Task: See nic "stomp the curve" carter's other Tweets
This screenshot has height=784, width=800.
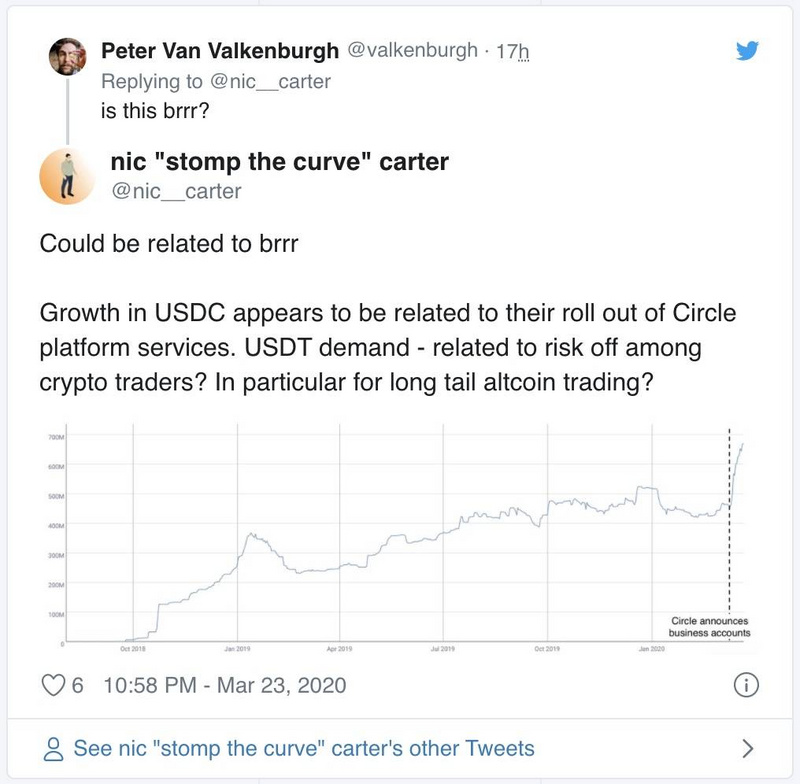Action: coord(304,749)
